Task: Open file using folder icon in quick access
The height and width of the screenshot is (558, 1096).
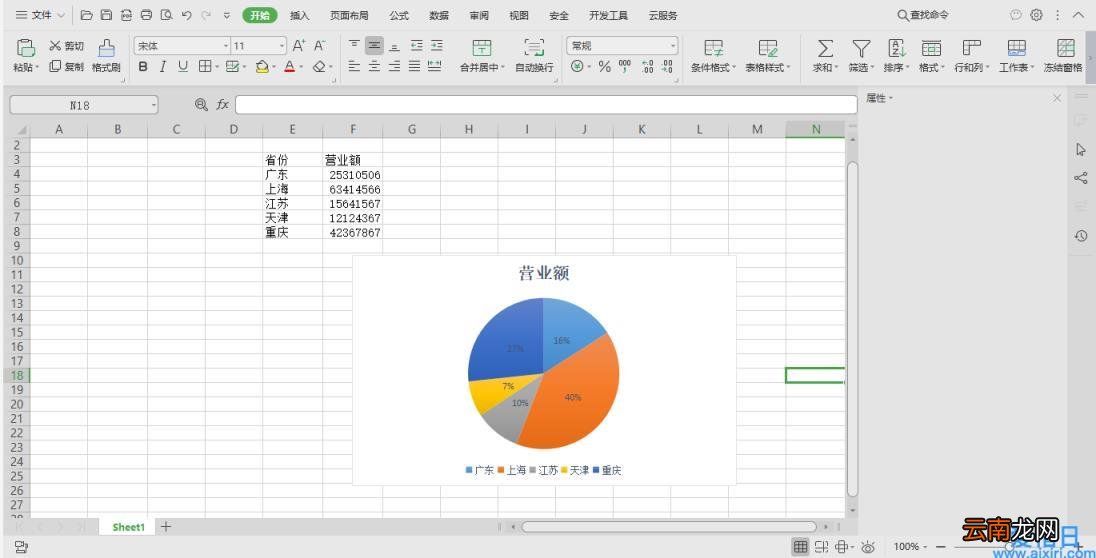Action: point(87,15)
